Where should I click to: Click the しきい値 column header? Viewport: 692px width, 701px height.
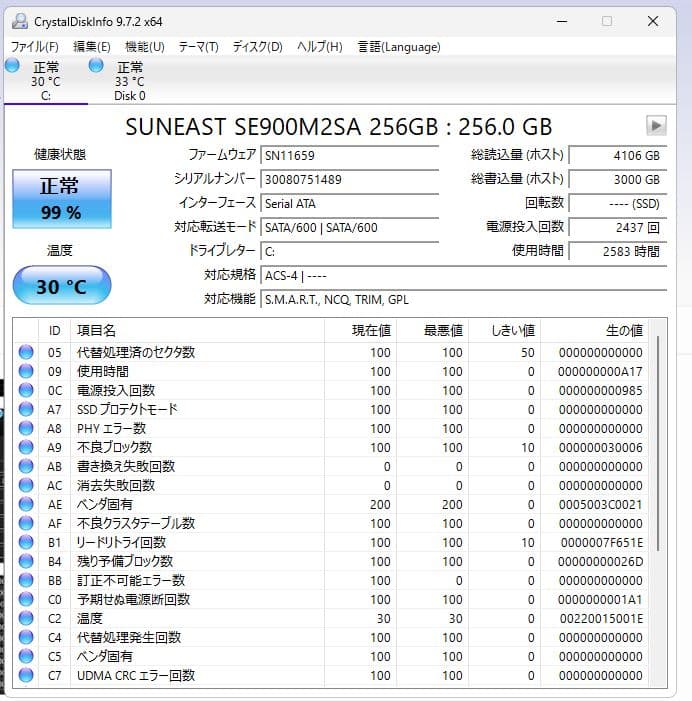pyautogui.click(x=504, y=331)
